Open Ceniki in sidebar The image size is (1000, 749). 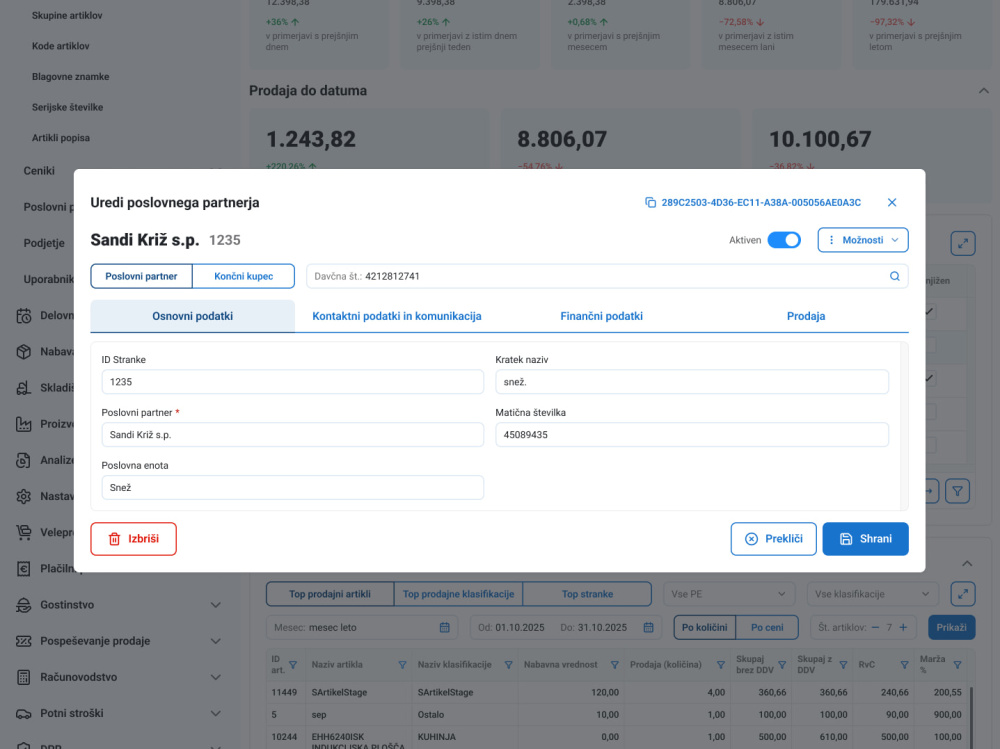pyautogui.click(x=39, y=171)
